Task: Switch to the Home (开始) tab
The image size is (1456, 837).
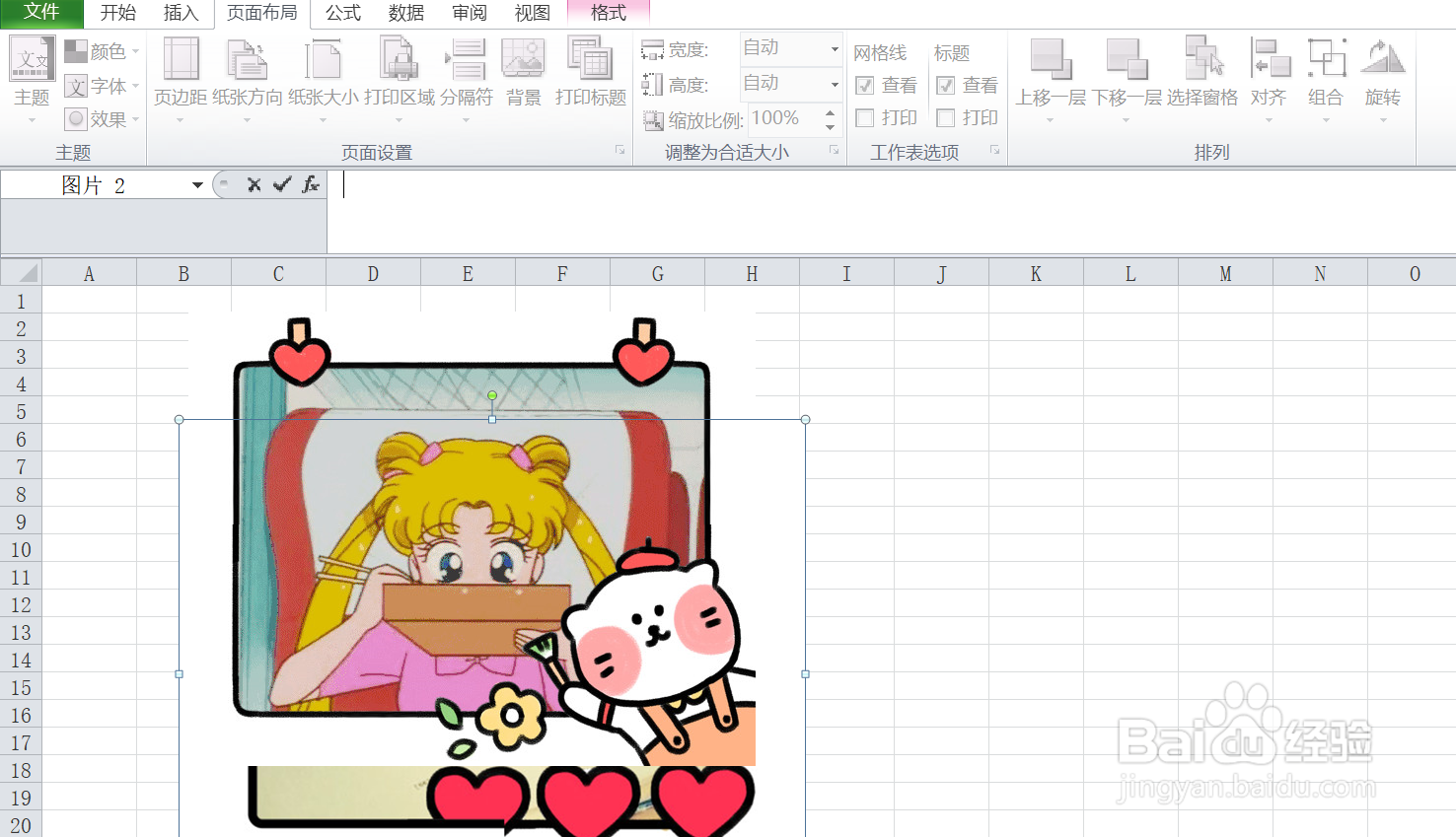Action: [x=117, y=13]
